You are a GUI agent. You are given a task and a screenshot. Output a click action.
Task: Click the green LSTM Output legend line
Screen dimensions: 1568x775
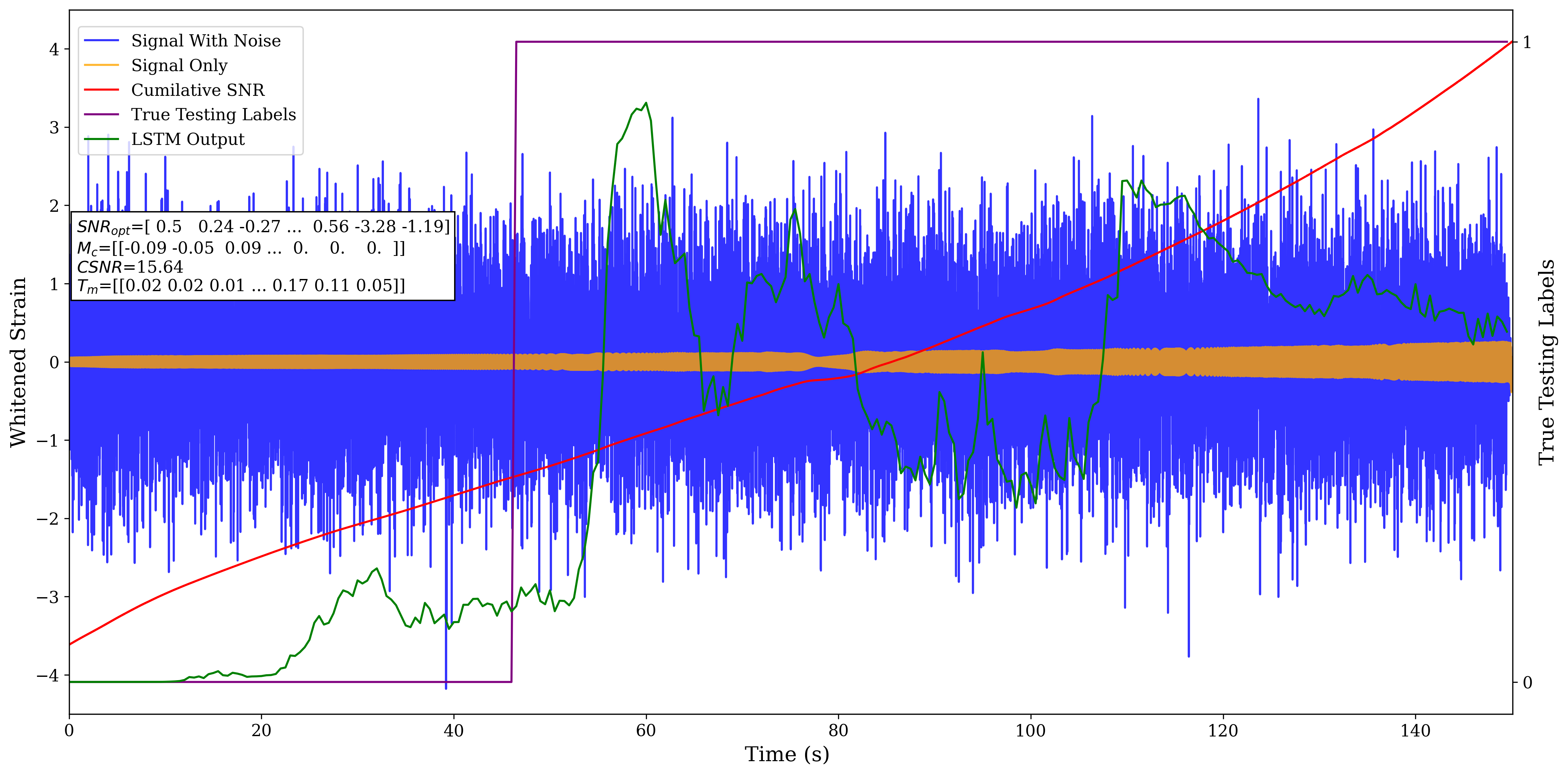pos(101,139)
